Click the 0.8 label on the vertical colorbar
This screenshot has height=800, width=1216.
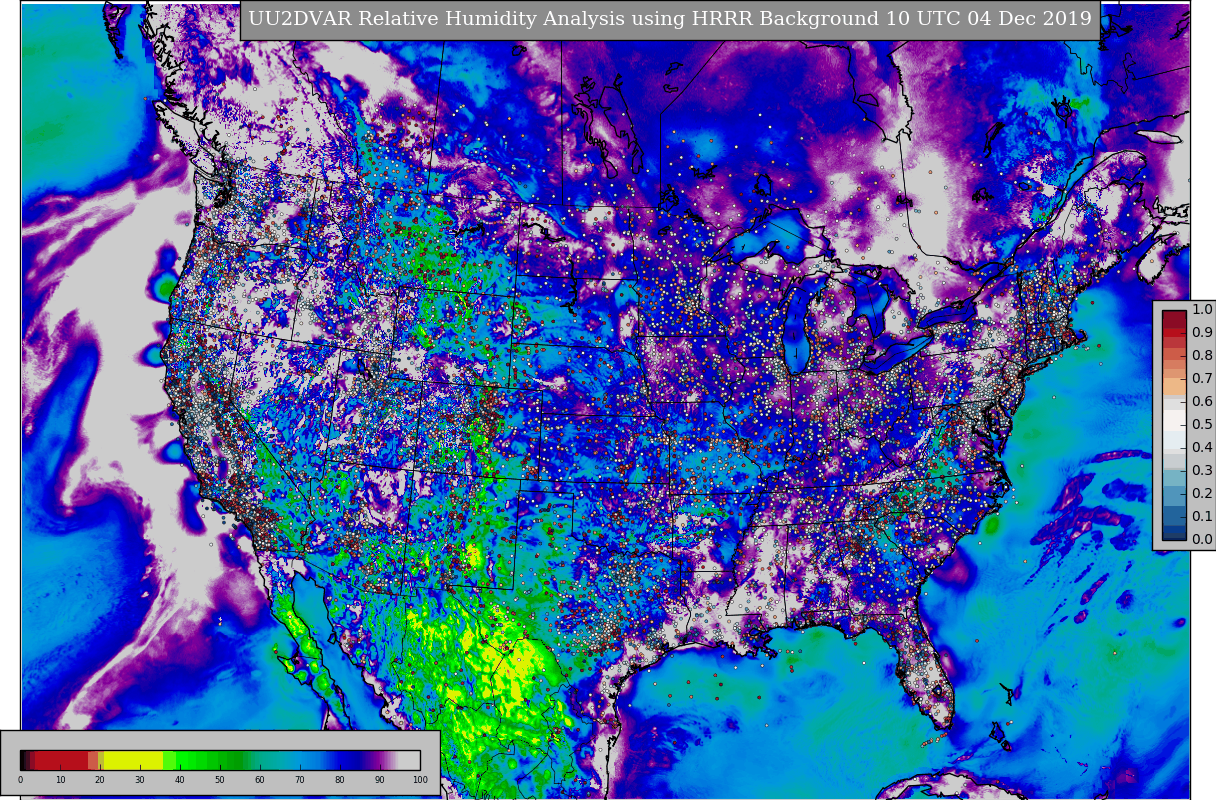pos(1202,356)
